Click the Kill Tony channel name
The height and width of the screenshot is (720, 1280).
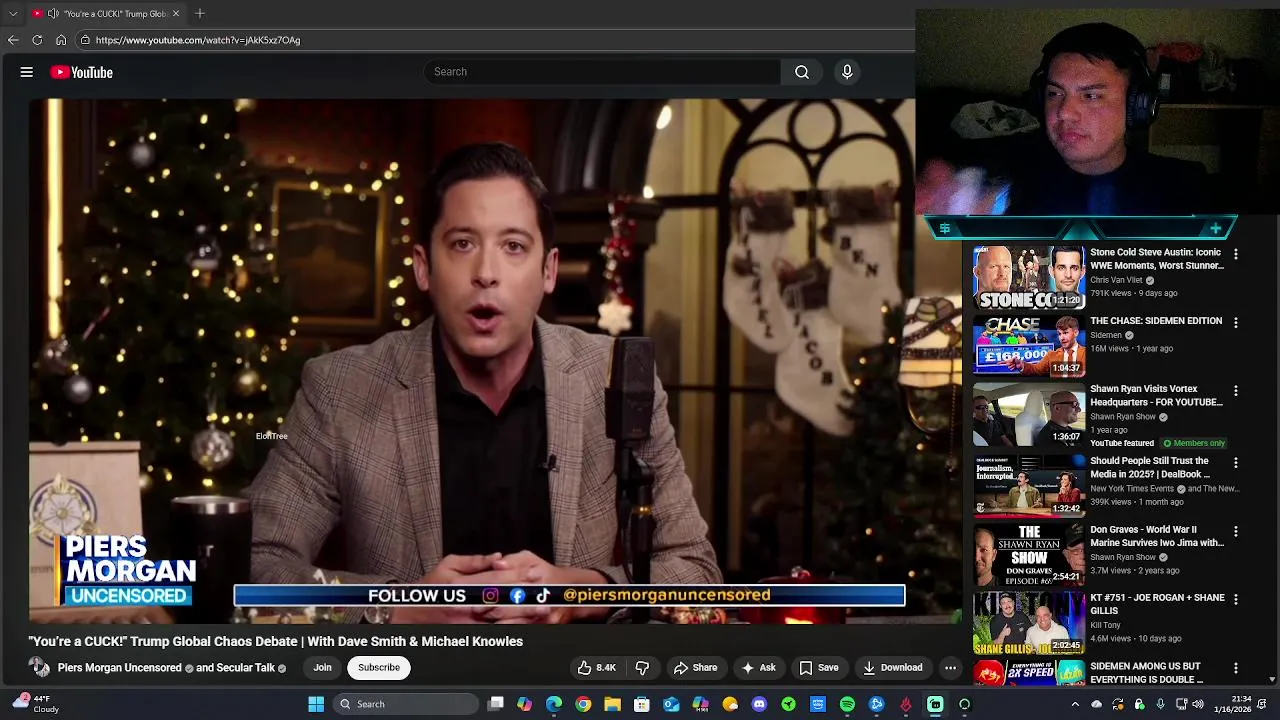point(1105,625)
